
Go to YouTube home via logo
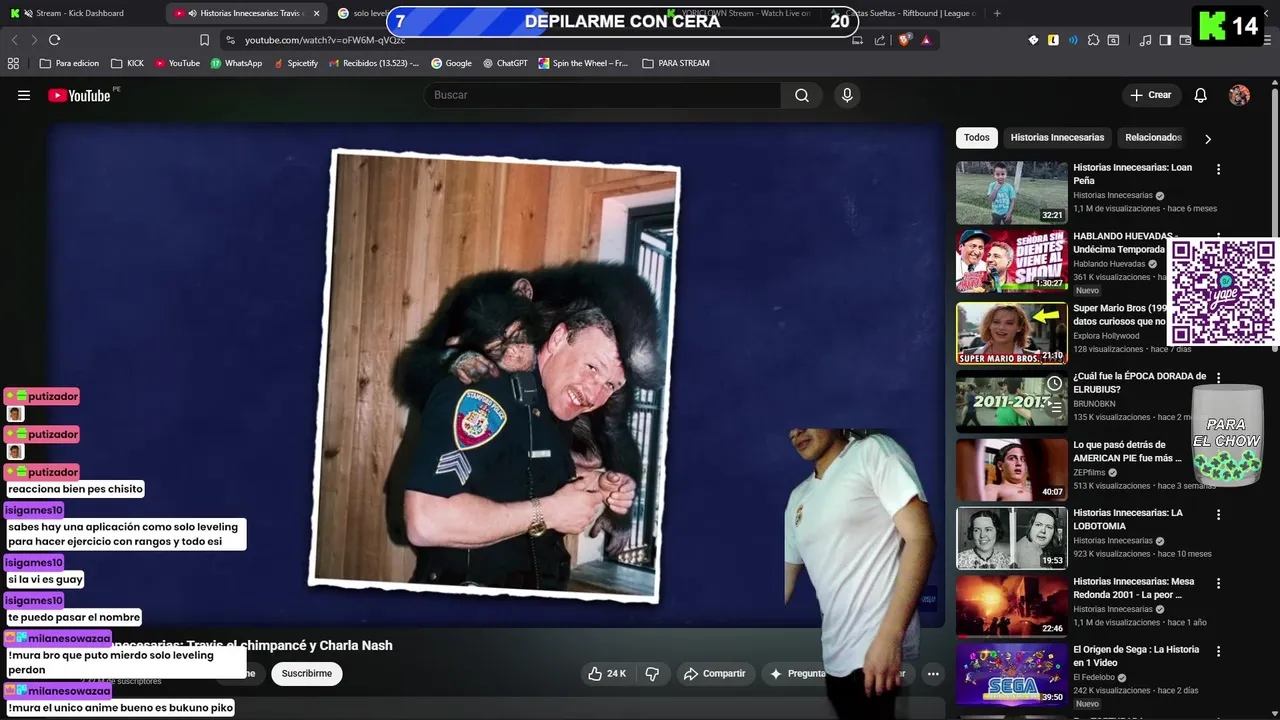point(79,95)
